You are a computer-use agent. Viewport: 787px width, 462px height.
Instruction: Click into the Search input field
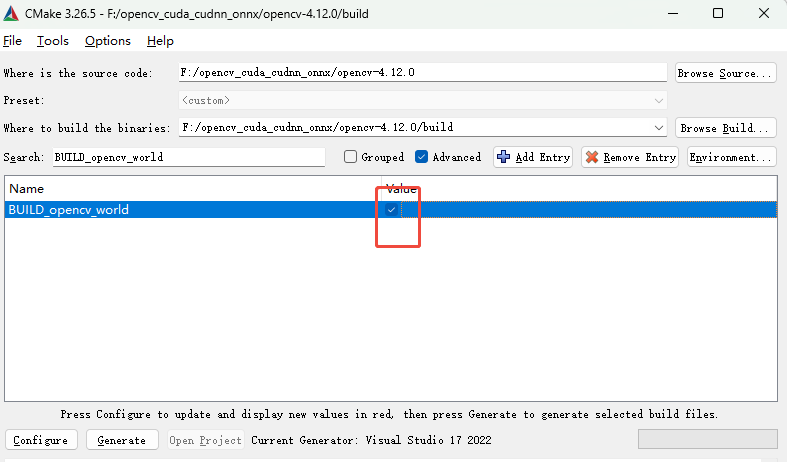coord(188,157)
